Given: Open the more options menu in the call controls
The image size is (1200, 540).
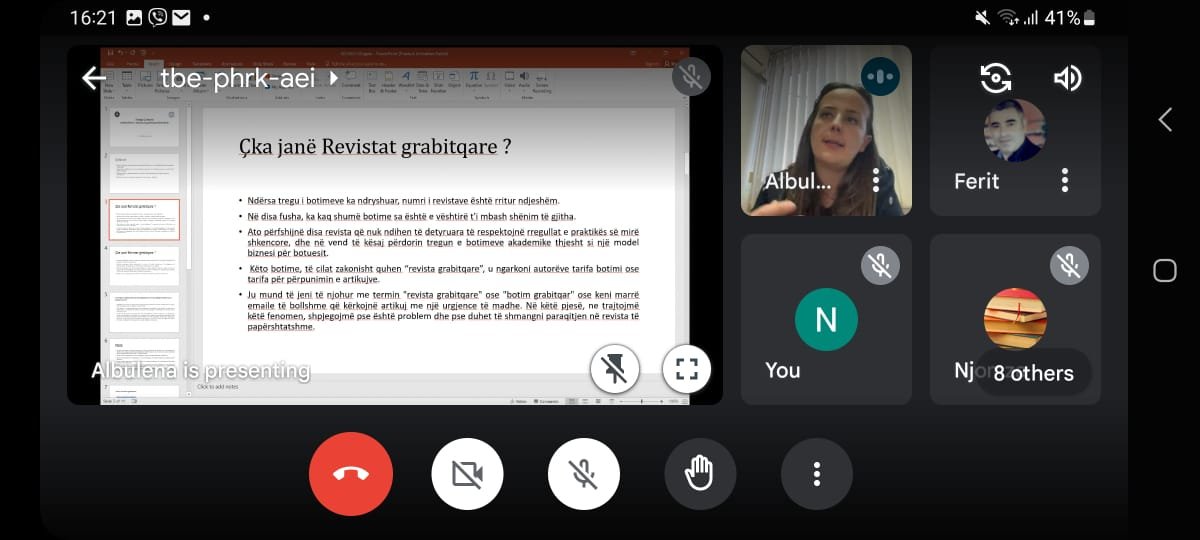Looking at the screenshot, I should tap(817, 474).
